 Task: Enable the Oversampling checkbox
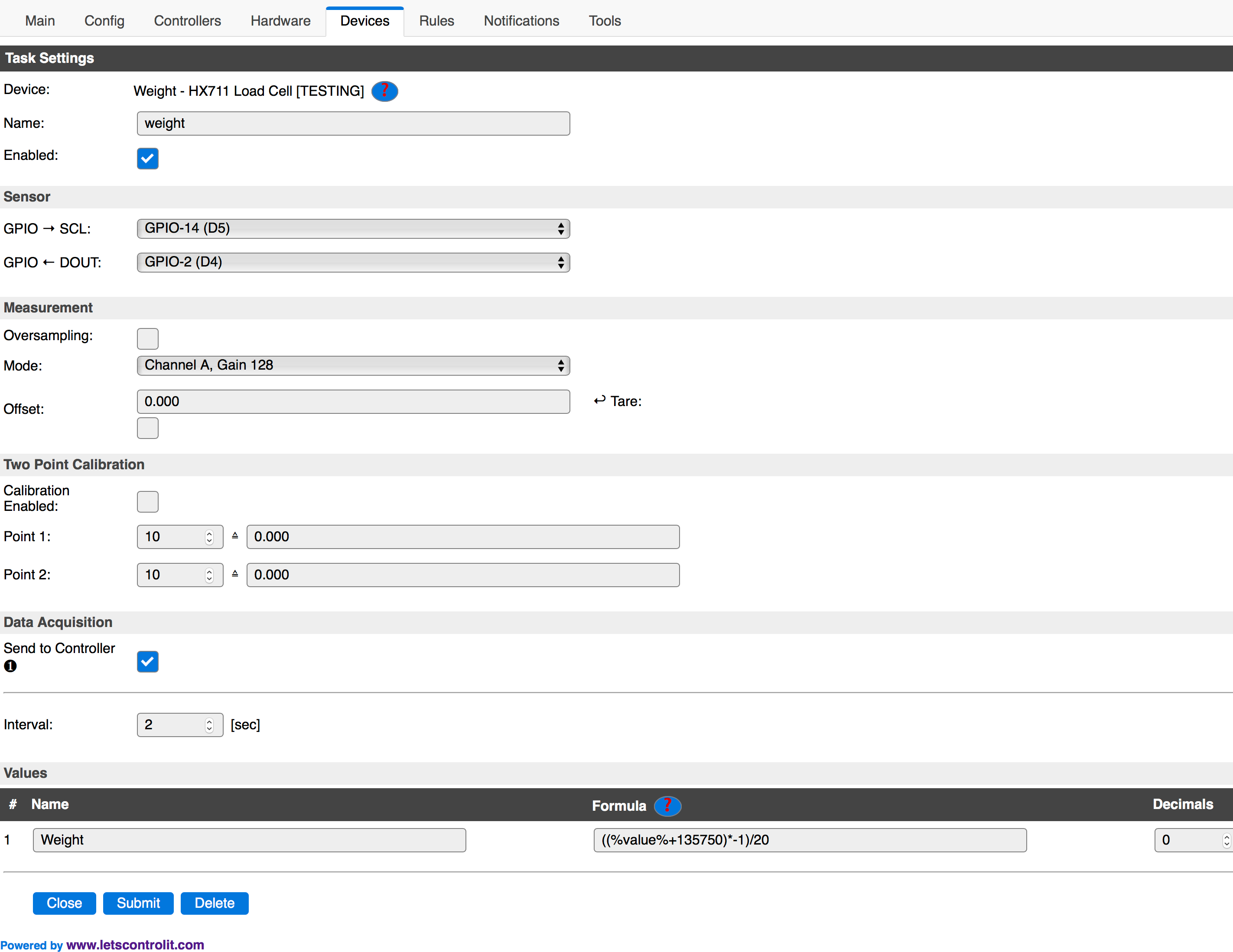pyautogui.click(x=147, y=338)
